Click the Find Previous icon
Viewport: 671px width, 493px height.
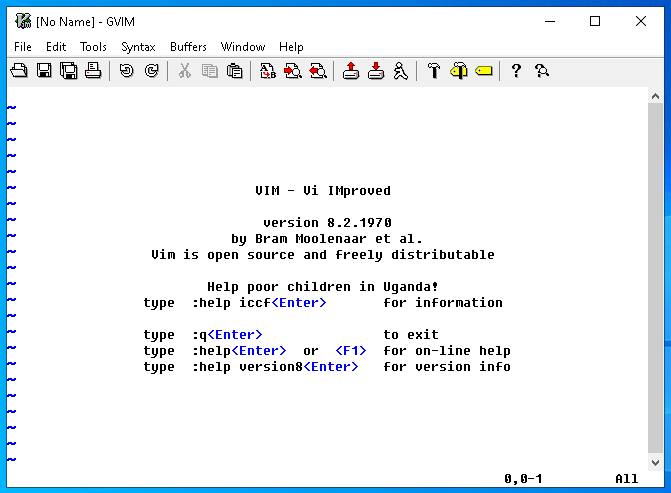pyautogui.click(x=318, y=71)
